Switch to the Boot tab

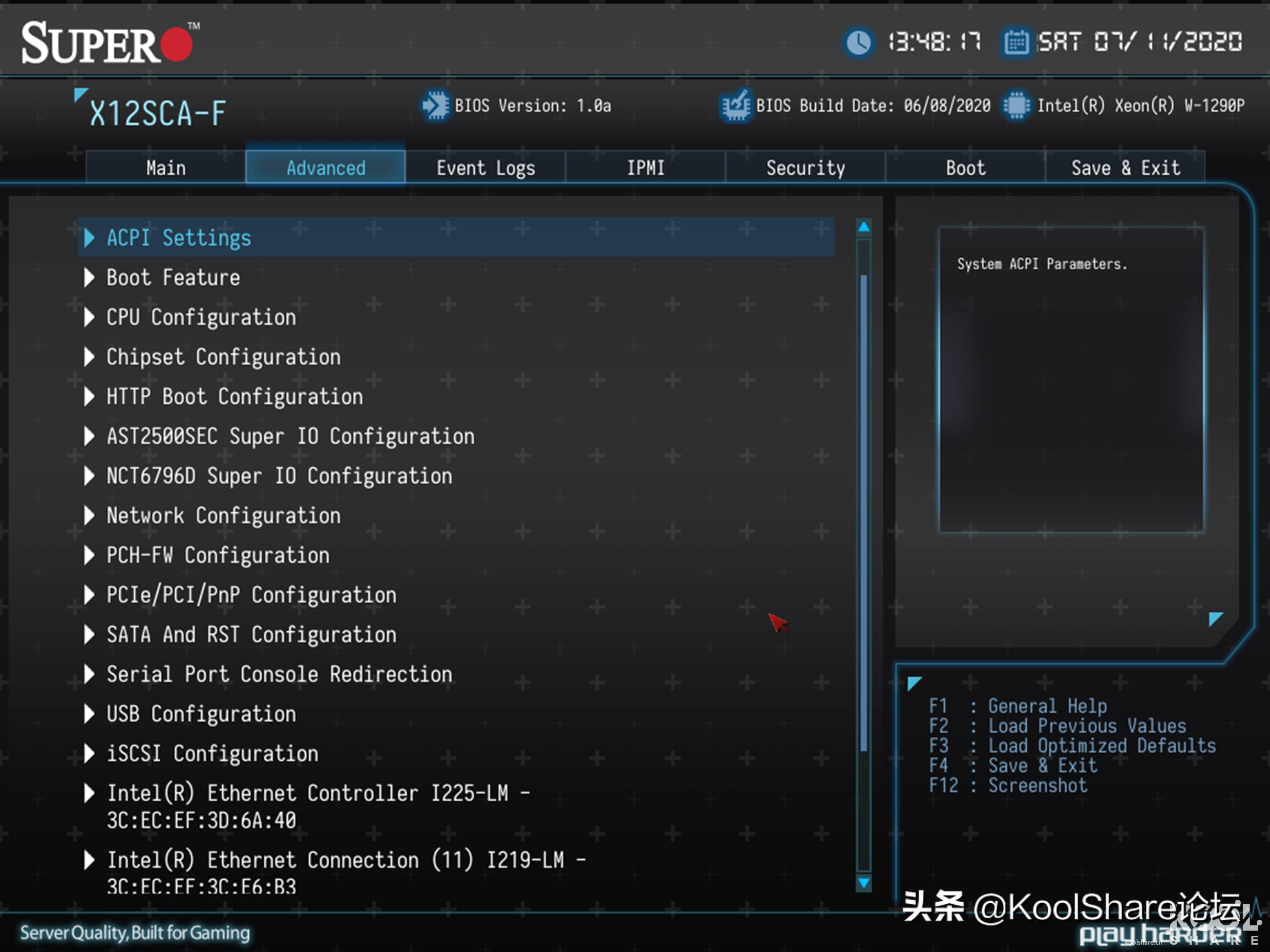[965, 167]
